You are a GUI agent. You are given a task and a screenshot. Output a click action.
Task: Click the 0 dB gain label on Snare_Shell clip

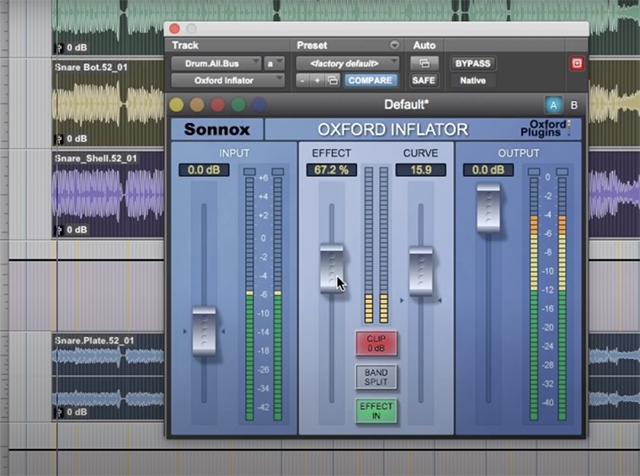tap(77, 230)
